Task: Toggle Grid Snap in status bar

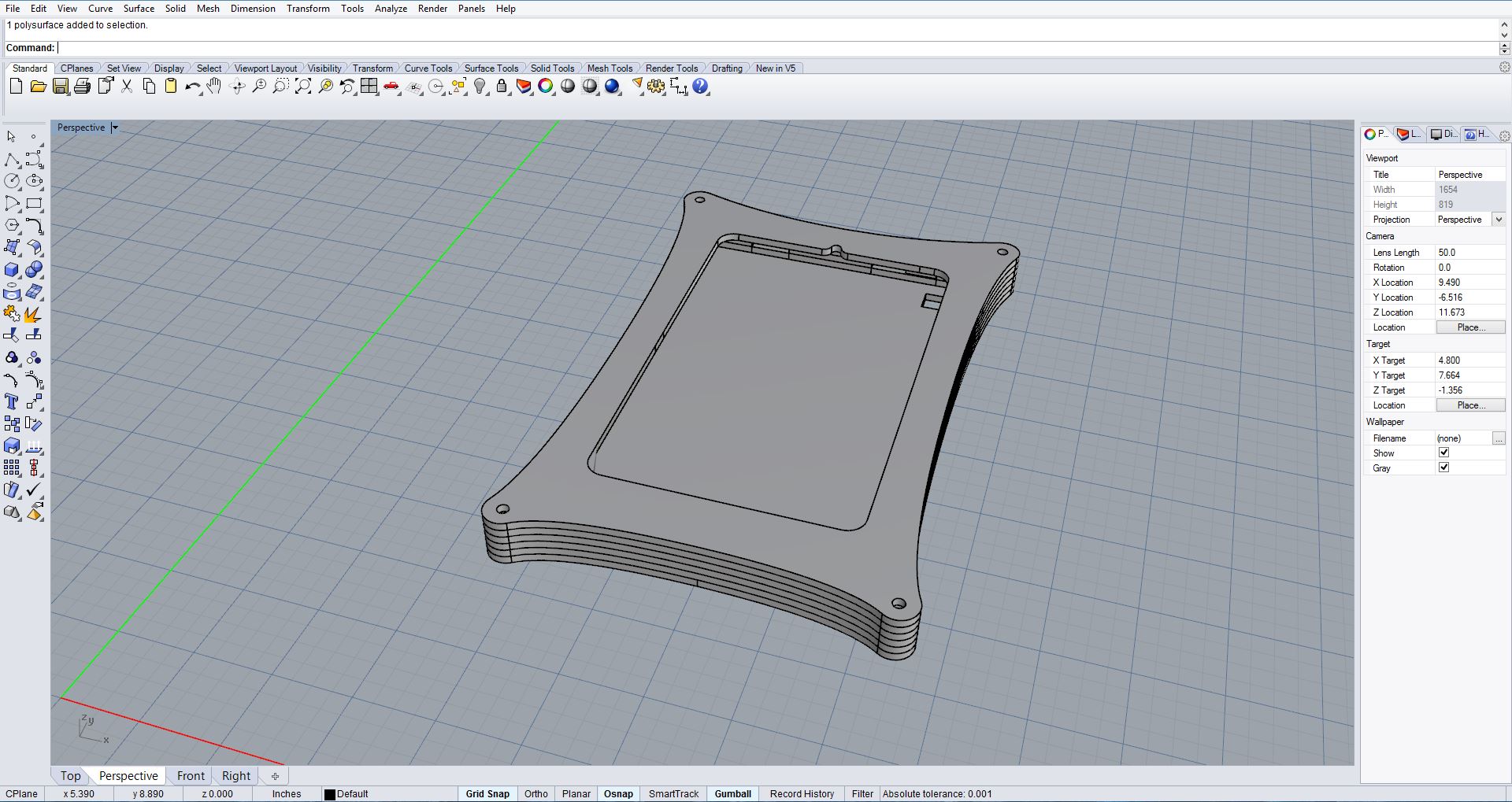Action: point(487,793)
